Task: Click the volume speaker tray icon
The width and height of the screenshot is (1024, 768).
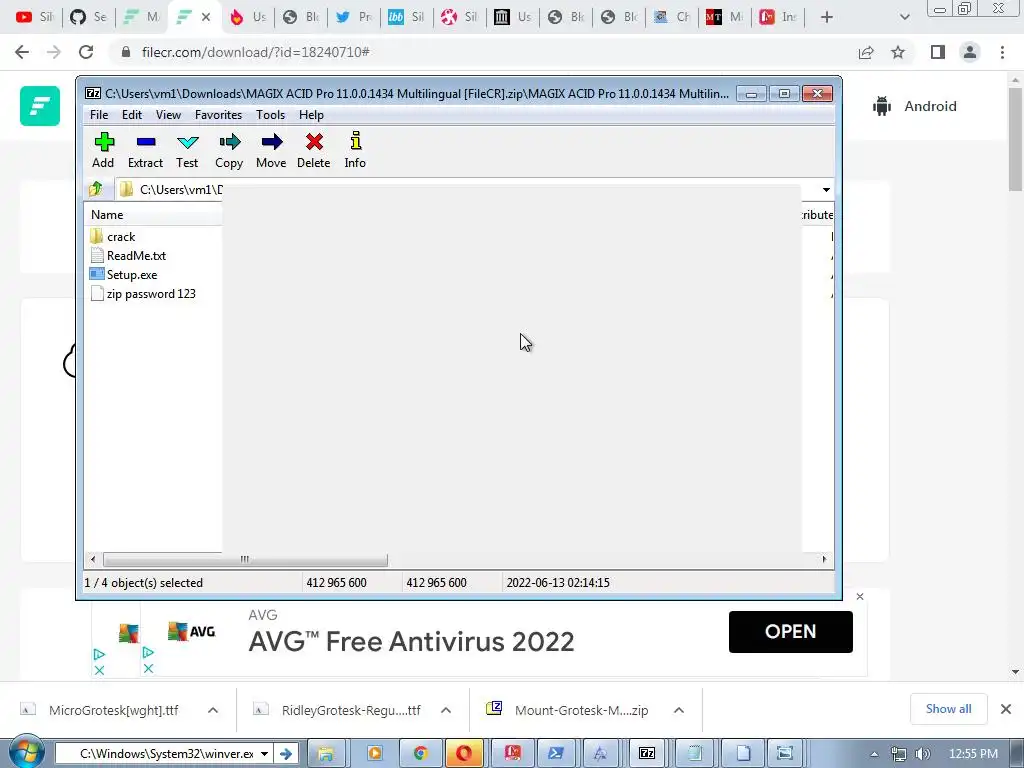Action: click(923, 754)
